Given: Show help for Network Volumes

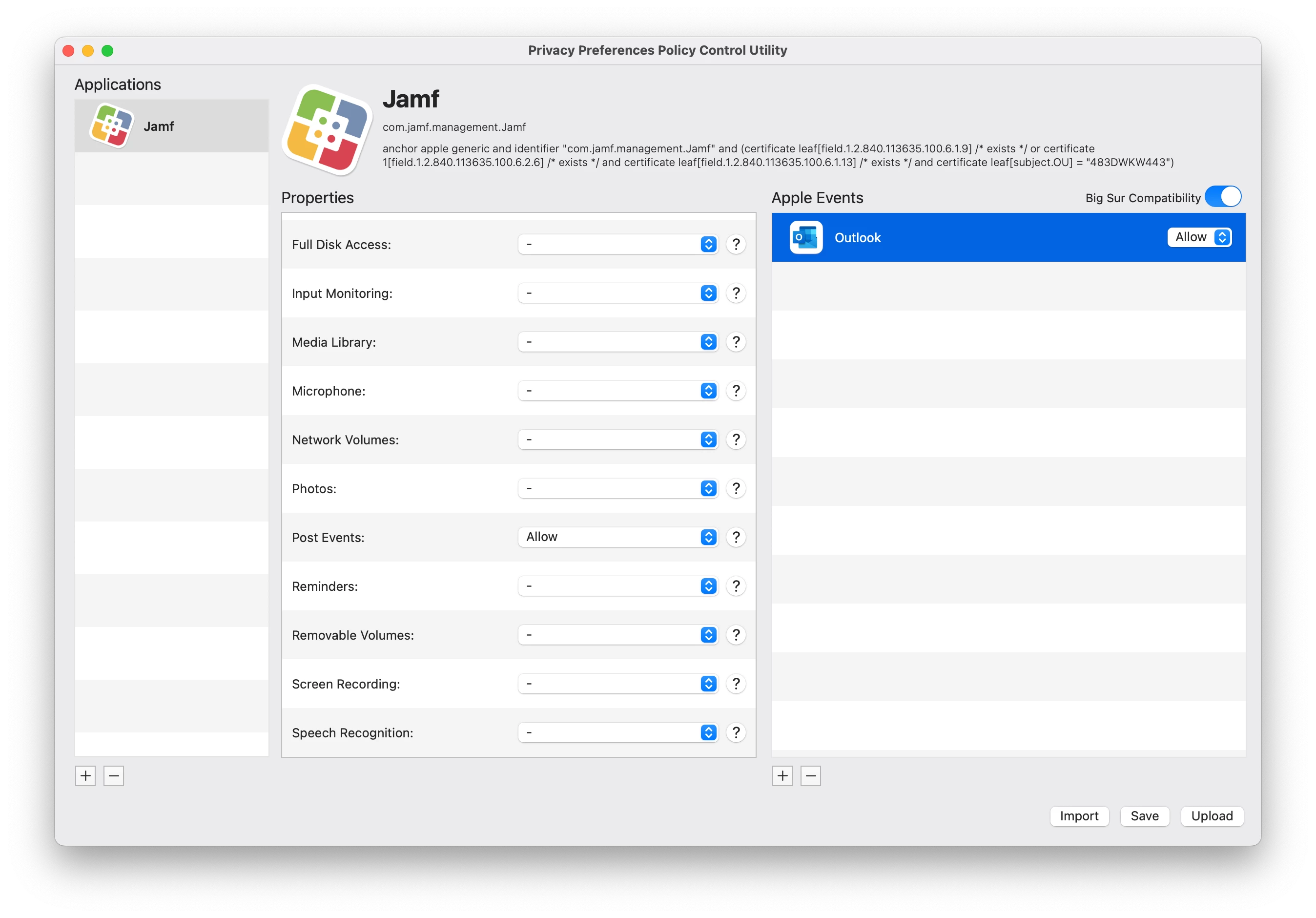Looking at the screenshot, I should pos(736,439).
